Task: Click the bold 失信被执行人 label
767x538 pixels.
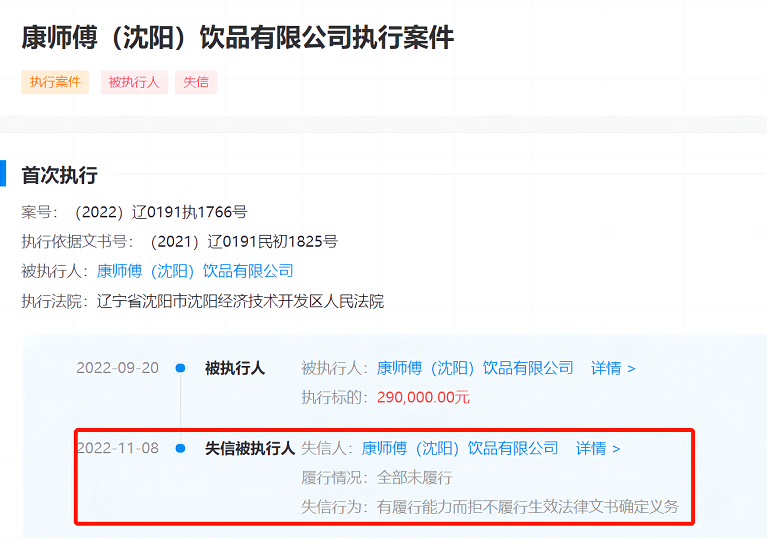Action: pos(249,448)
